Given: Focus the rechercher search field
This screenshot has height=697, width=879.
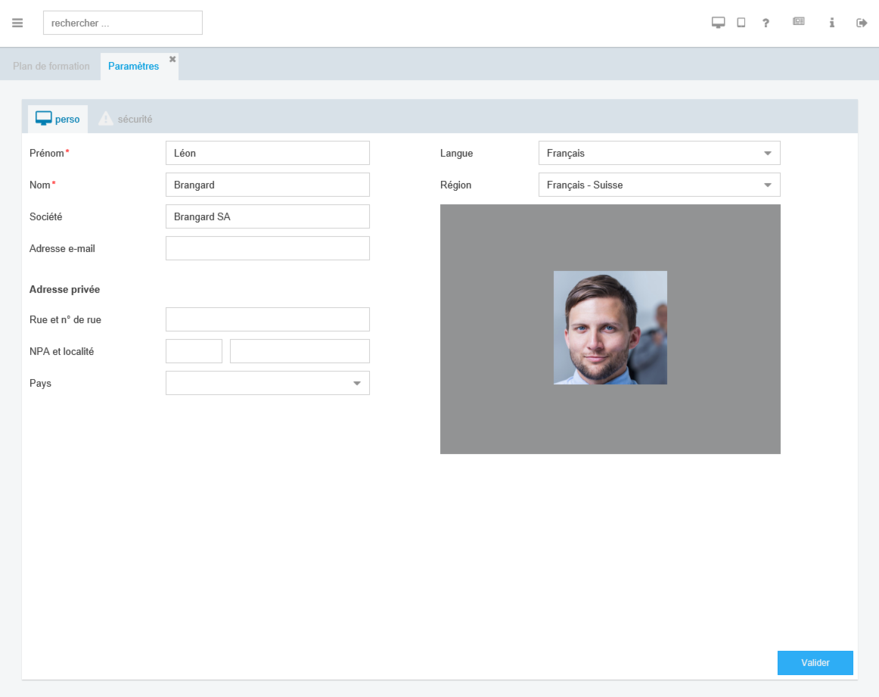Looking at the screenshot, I should click(122, 23).
